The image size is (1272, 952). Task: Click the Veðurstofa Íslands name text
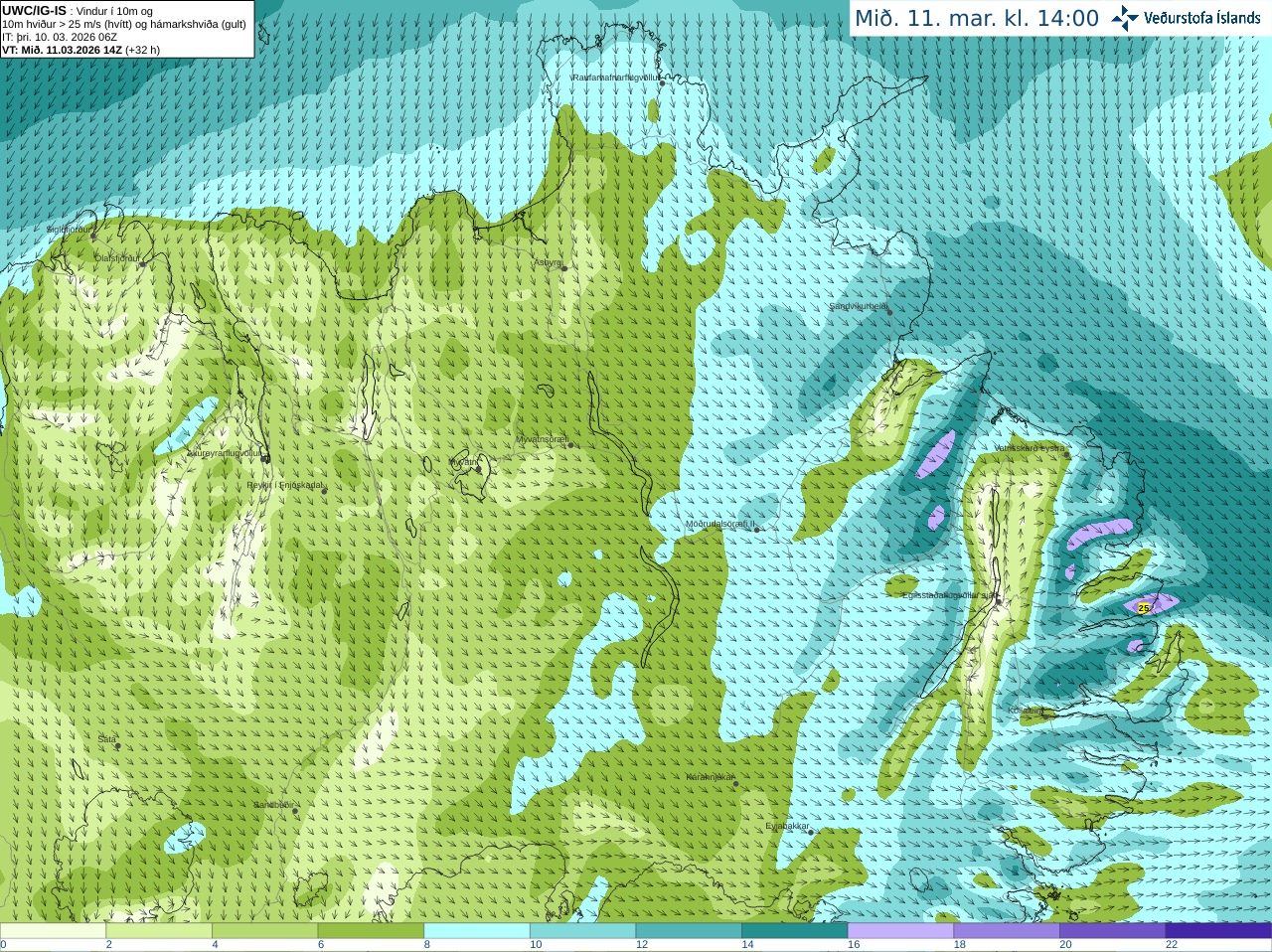tap(1201, 18)
